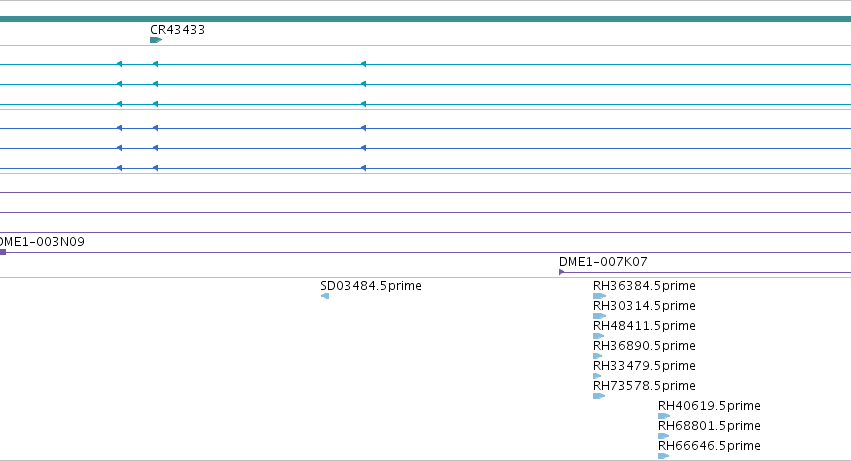The image size is (851, 461).
Task: Select the glyph beneath RH68801.5prime
Action: (x=664, y=437)
